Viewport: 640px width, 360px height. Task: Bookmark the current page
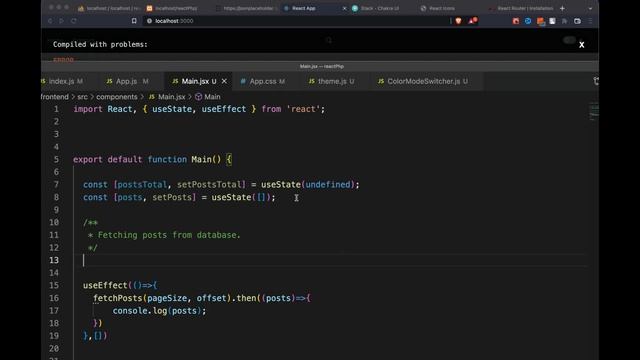coord(134,21)
